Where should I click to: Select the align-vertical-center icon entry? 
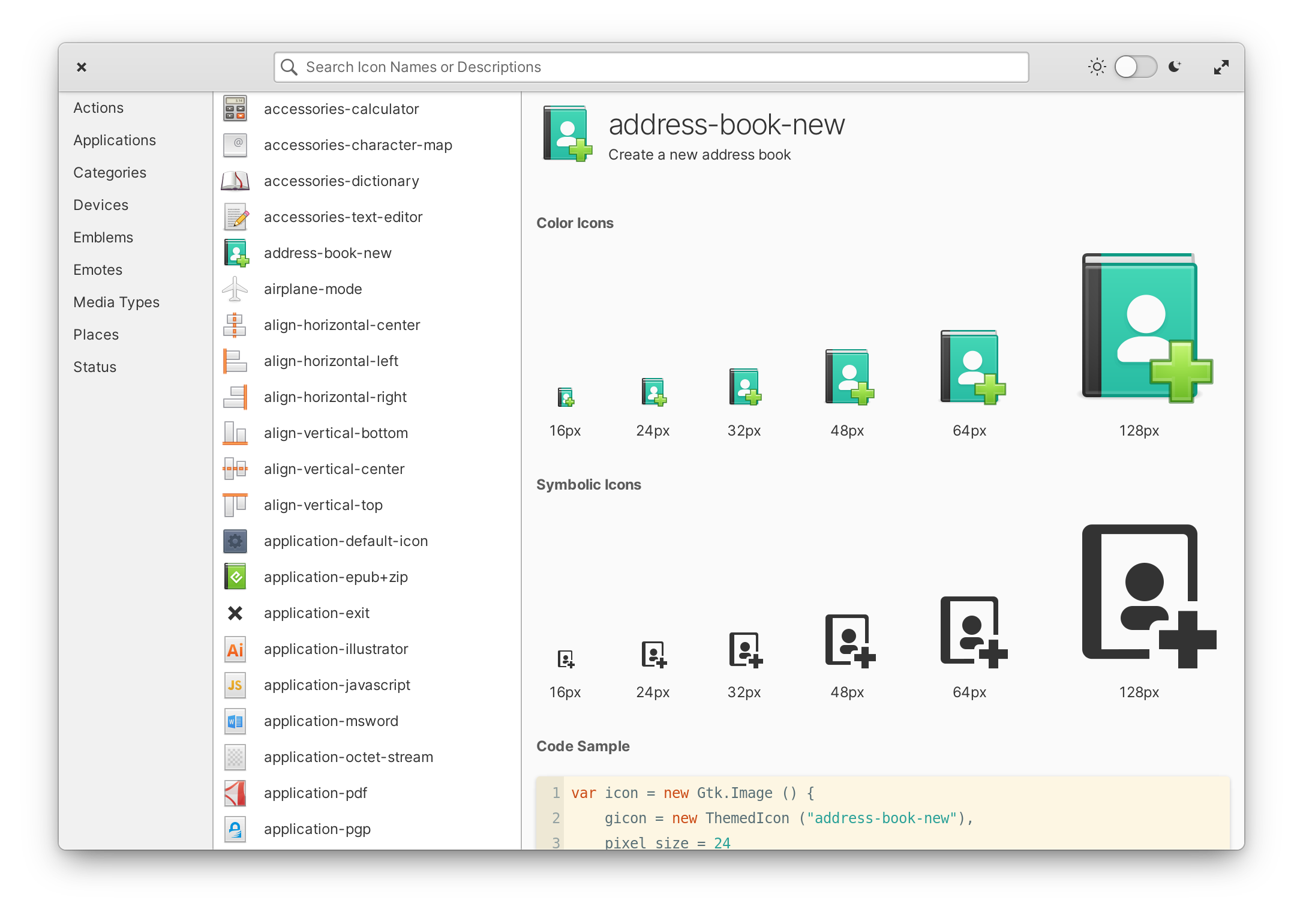point(334,469)
